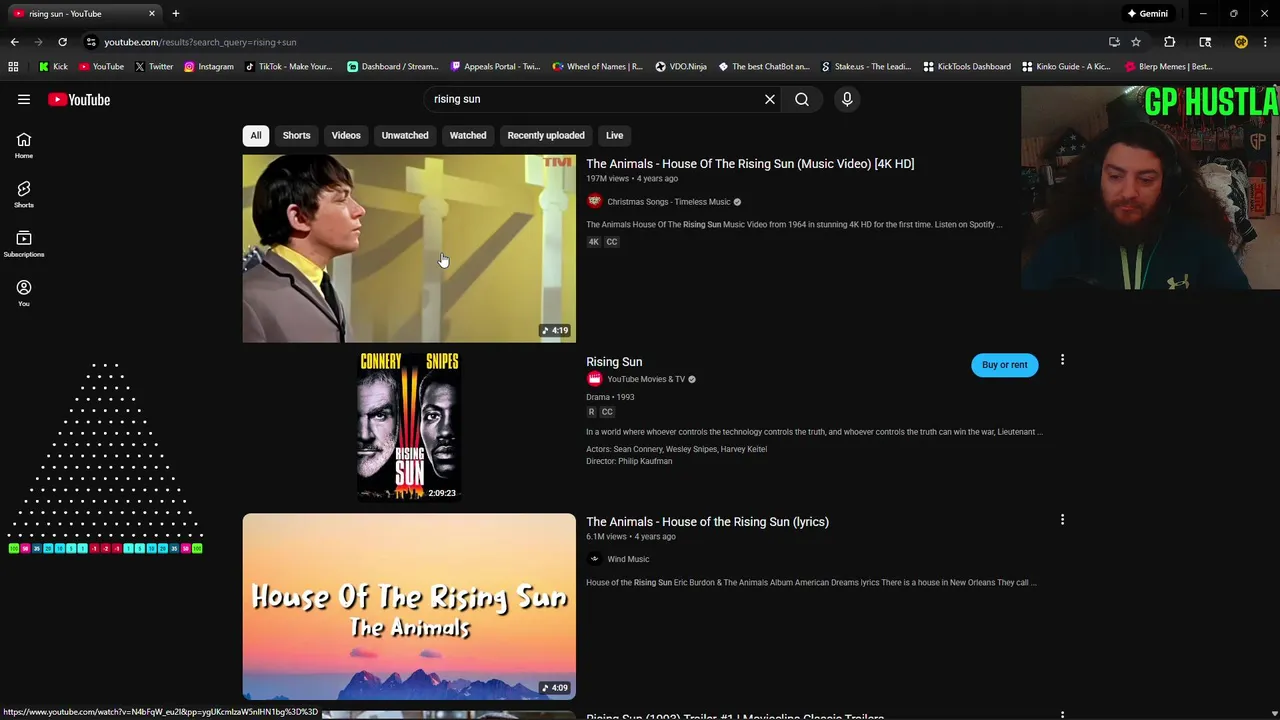This screenshot has height=720, width=1280.
Task: Open lyrics video thumbnail by Wind Music
Action: point(409,607)
